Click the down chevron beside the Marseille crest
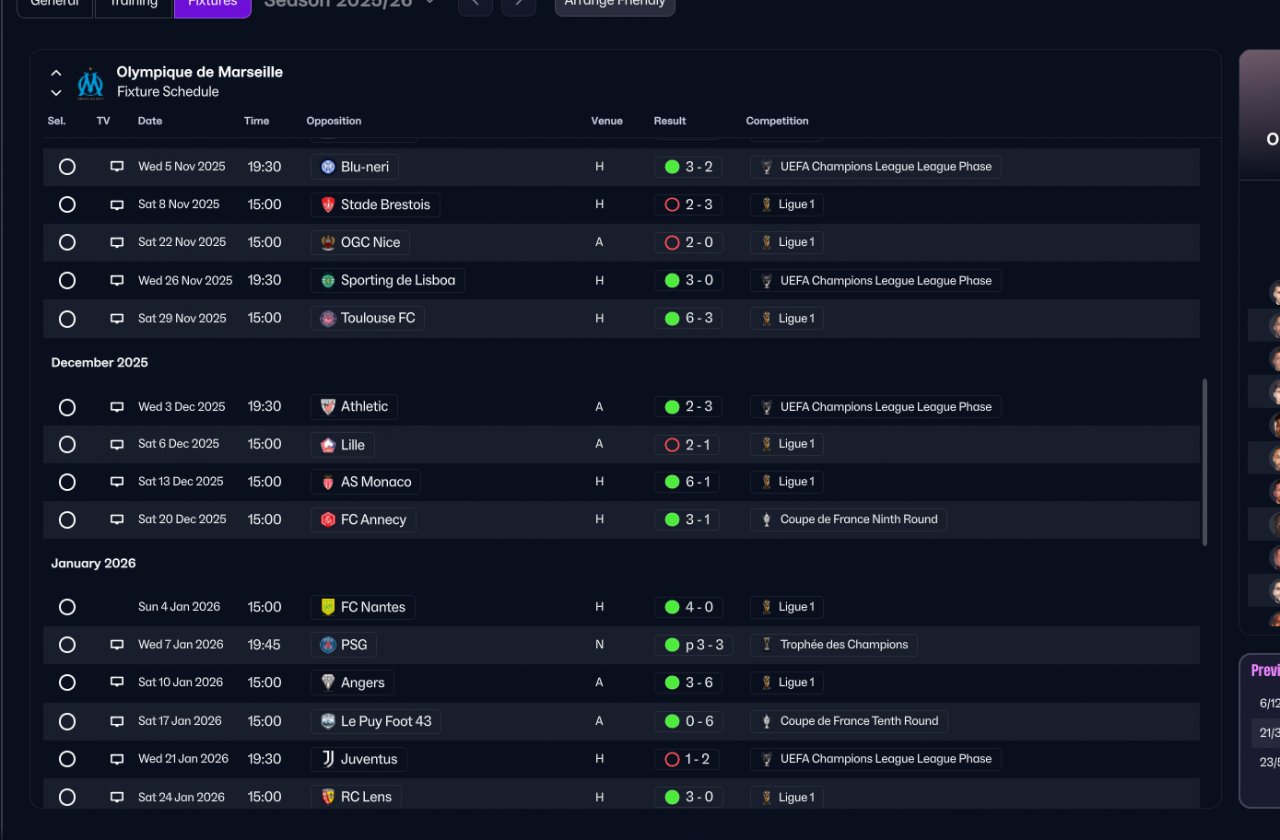This screenshot has width=1280, height=840. click(x=56, y=93)
